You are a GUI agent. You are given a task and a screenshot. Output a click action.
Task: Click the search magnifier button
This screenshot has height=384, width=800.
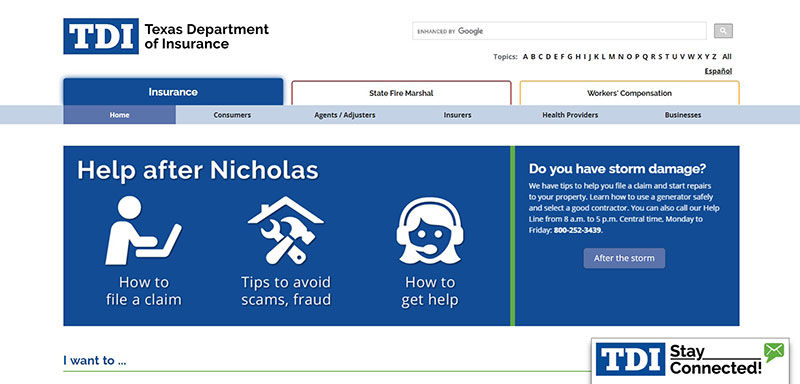723,31
